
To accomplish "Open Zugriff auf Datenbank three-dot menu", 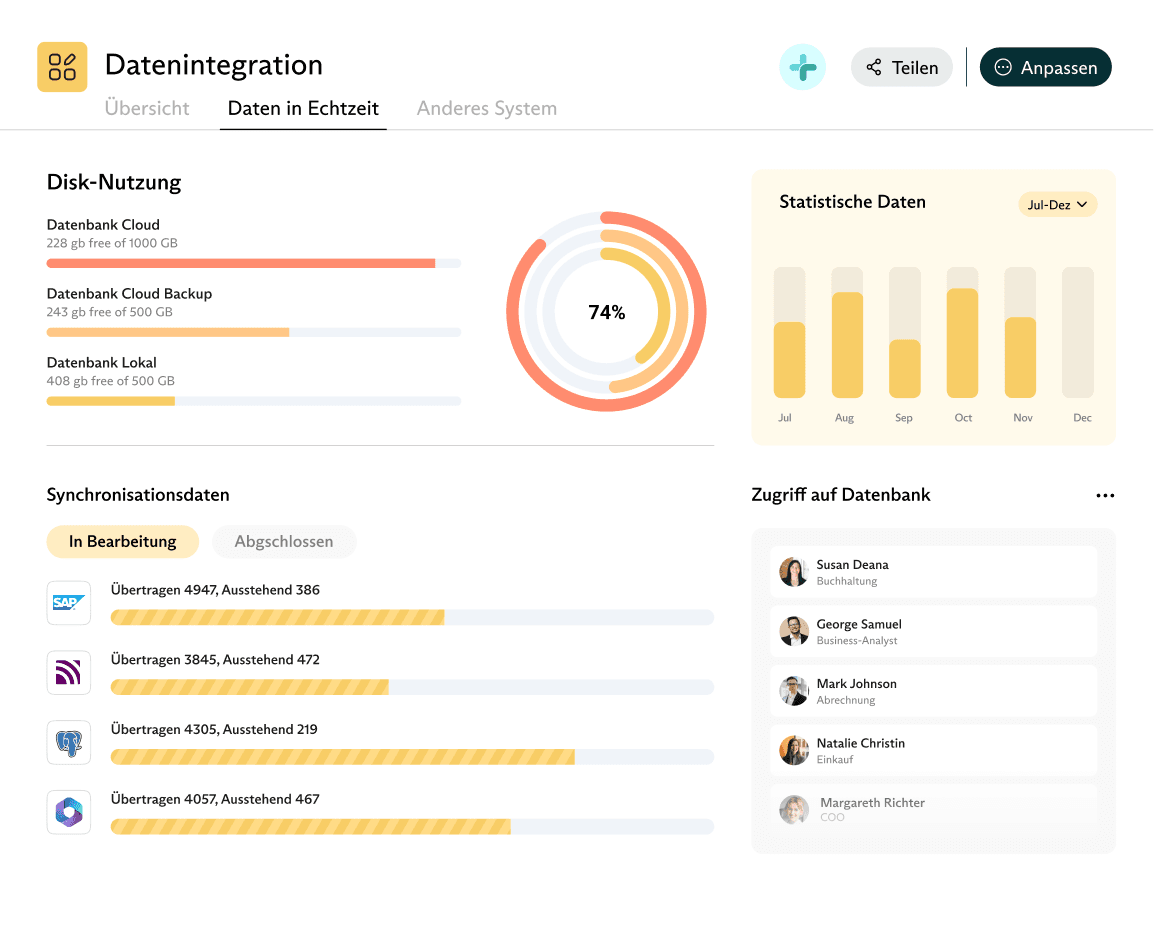I will pyautogui.click(x=1104, y=496).
